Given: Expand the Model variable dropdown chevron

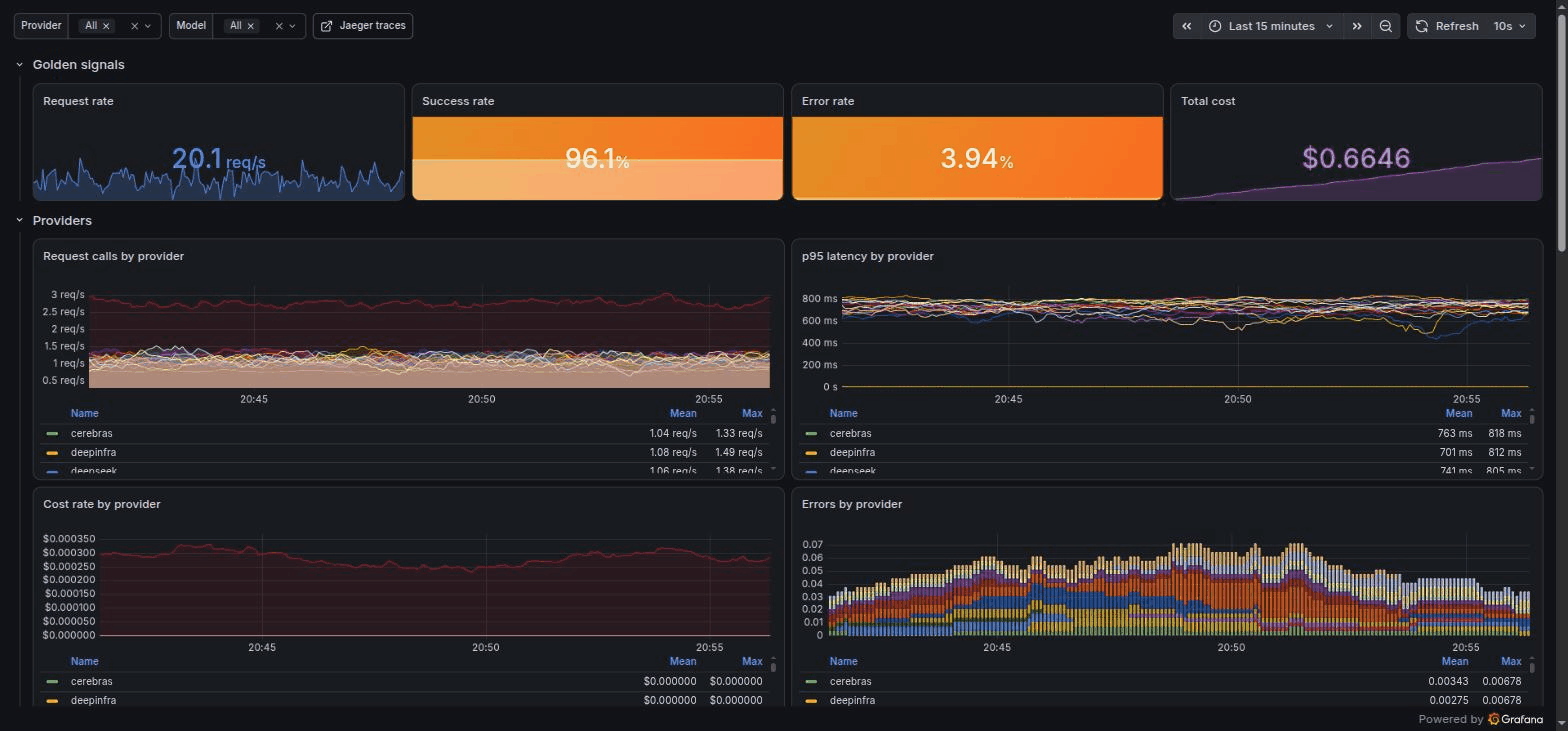Looking at the screenshot, I should [x=292, y=26].
